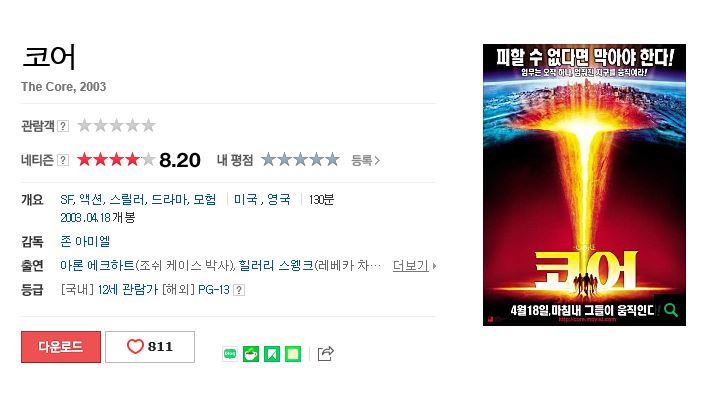Click the magnifier icon on the poster
Viewport: 718px width, 401px height.
tap(671, 310)
